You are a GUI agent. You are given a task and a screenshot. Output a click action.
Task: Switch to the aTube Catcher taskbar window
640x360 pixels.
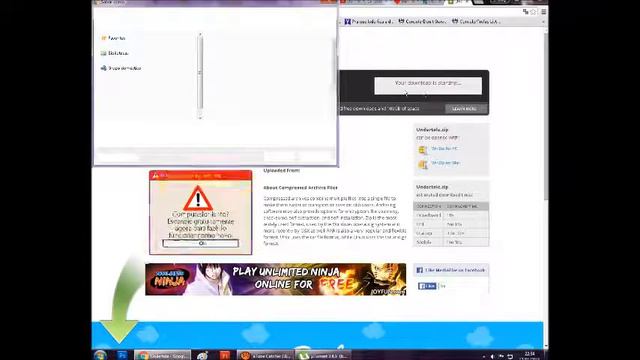click(x=265, y=356)
